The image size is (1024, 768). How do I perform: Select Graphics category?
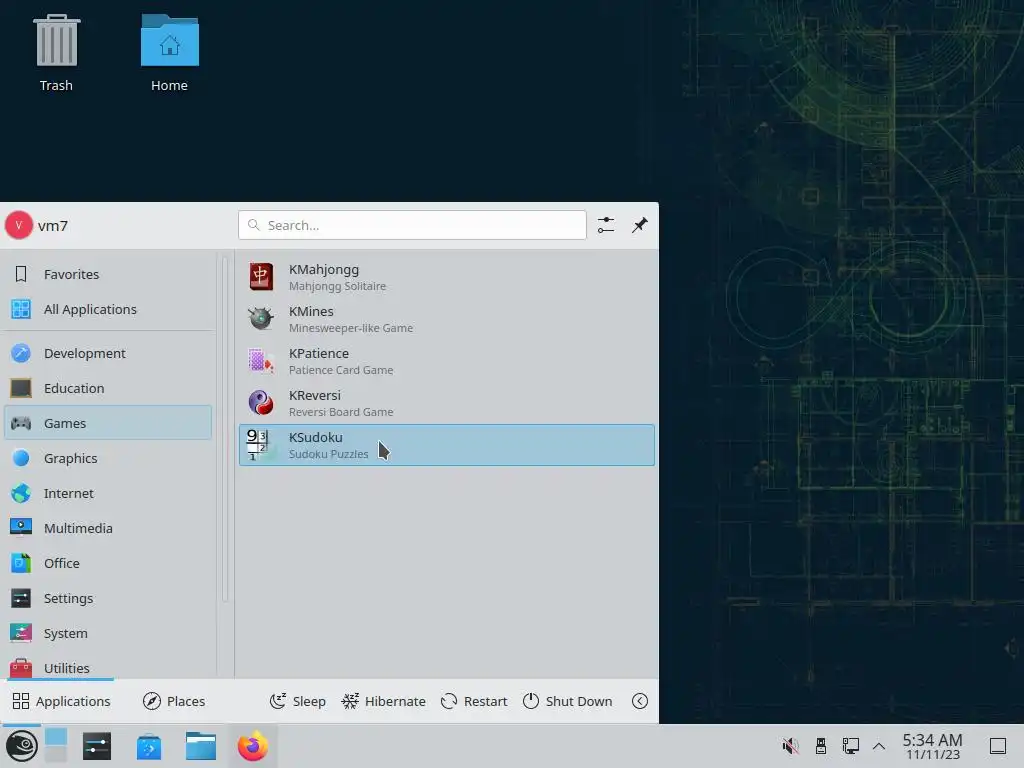point(108,458)
